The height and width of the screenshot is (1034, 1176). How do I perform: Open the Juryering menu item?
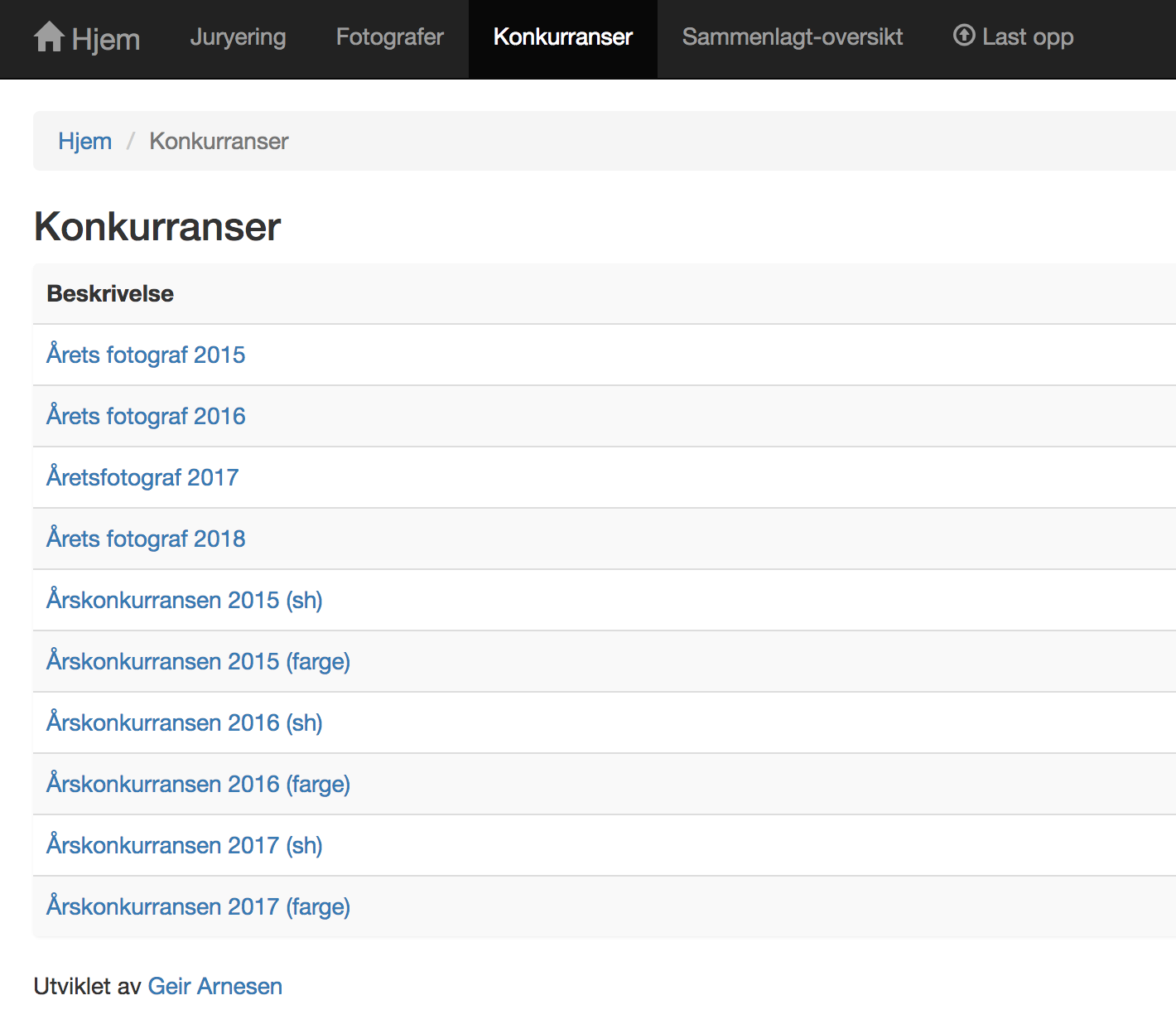pyautogui.click(x=238, y=37)
